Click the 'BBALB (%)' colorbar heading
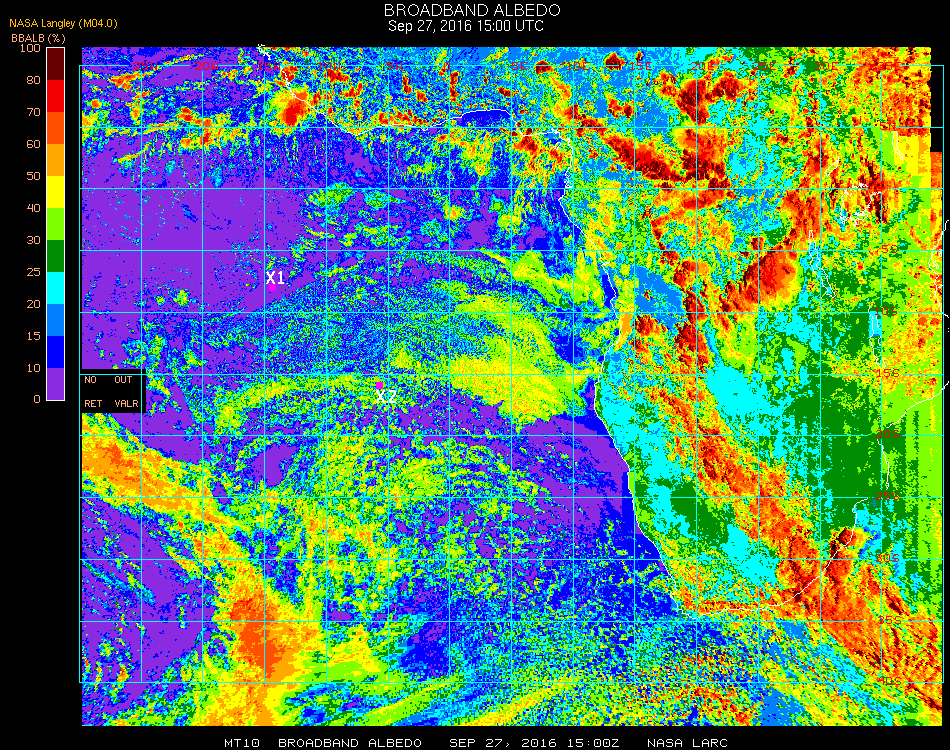The height and width of the screenshot is (750, 950). tap(38, 38)
